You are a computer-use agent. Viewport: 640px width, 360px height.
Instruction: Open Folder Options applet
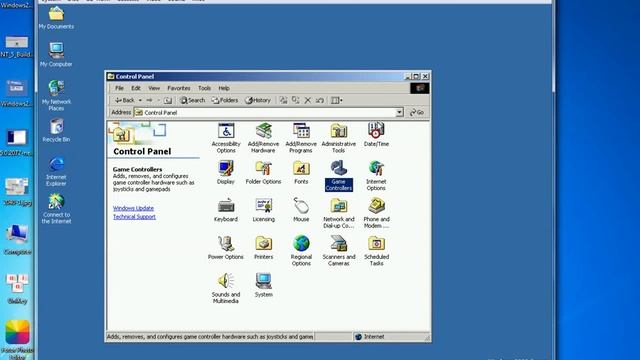tap(263, 172)
